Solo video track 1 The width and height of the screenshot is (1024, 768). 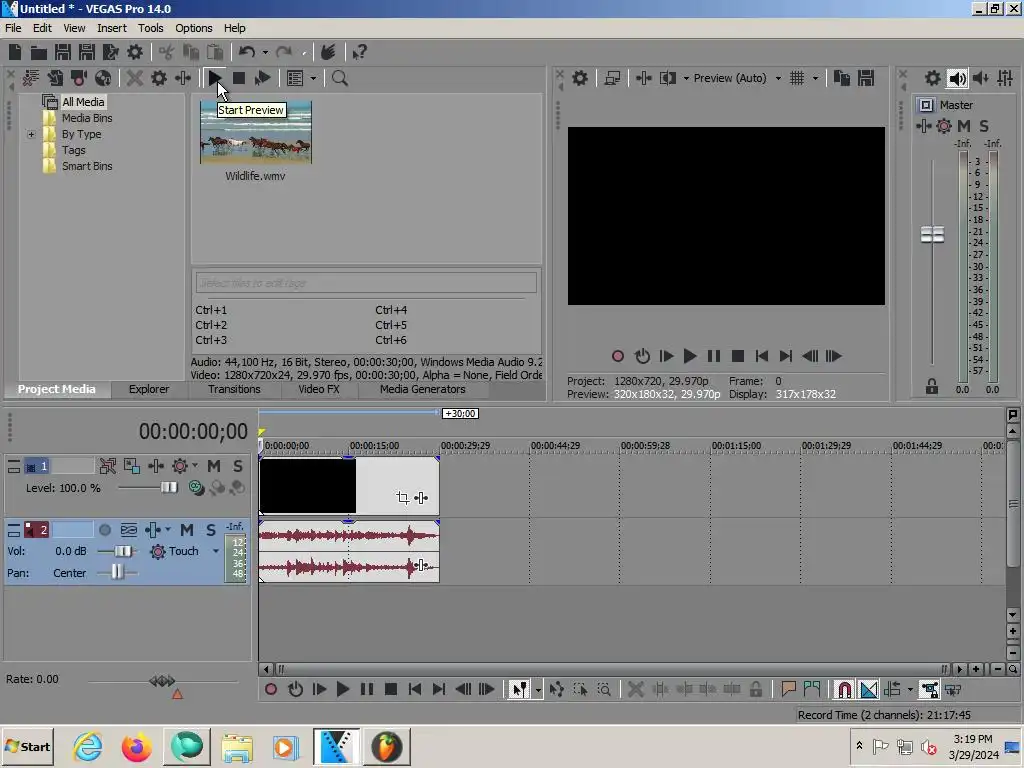(238, 466)
